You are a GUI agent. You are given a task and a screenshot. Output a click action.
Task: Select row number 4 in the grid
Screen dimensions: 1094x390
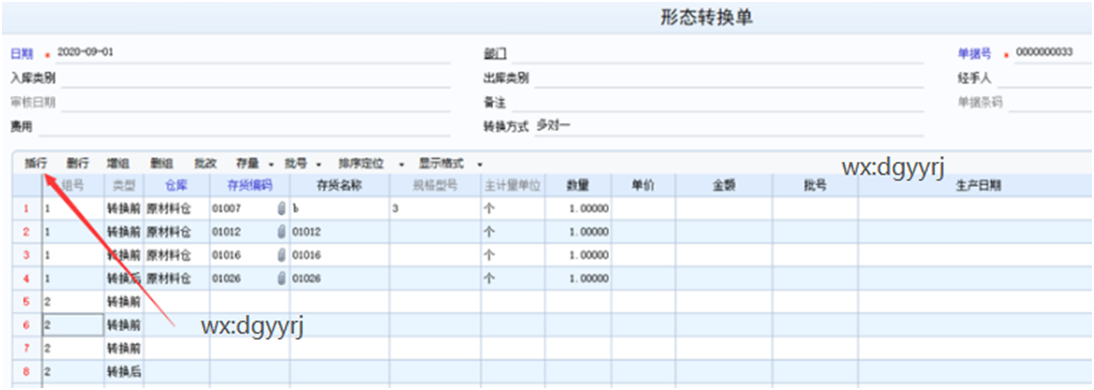27,279
